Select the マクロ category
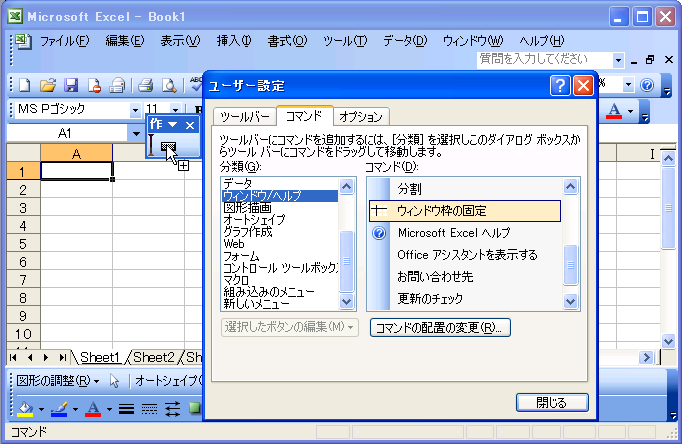Screen dimensions: 682x444 [x=280, y=280]
